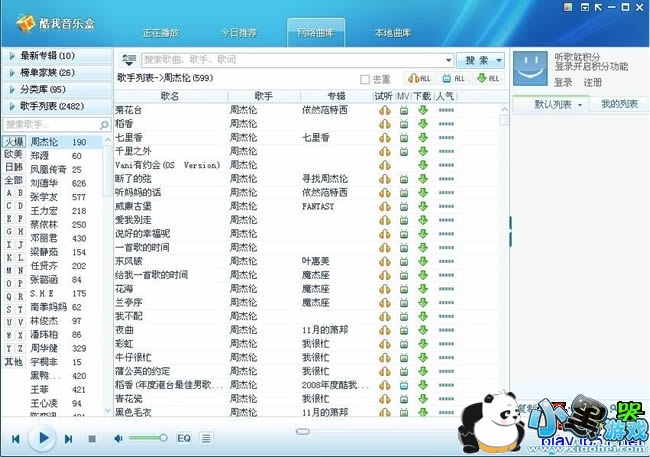The height and width of the screenshot is (457, 650).
Task: Switch to the 正在播放 tab
Action: click(161, 33)
